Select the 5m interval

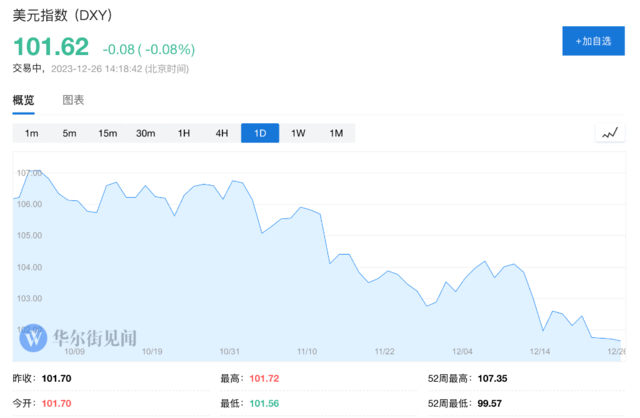click(69, 134)
